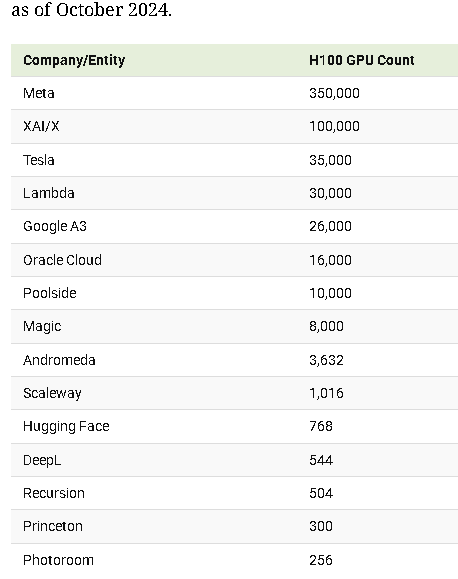Select the Scaleway company name
Image resolution: width=458 pixels, height=579 pixels.
click(52, 393)
